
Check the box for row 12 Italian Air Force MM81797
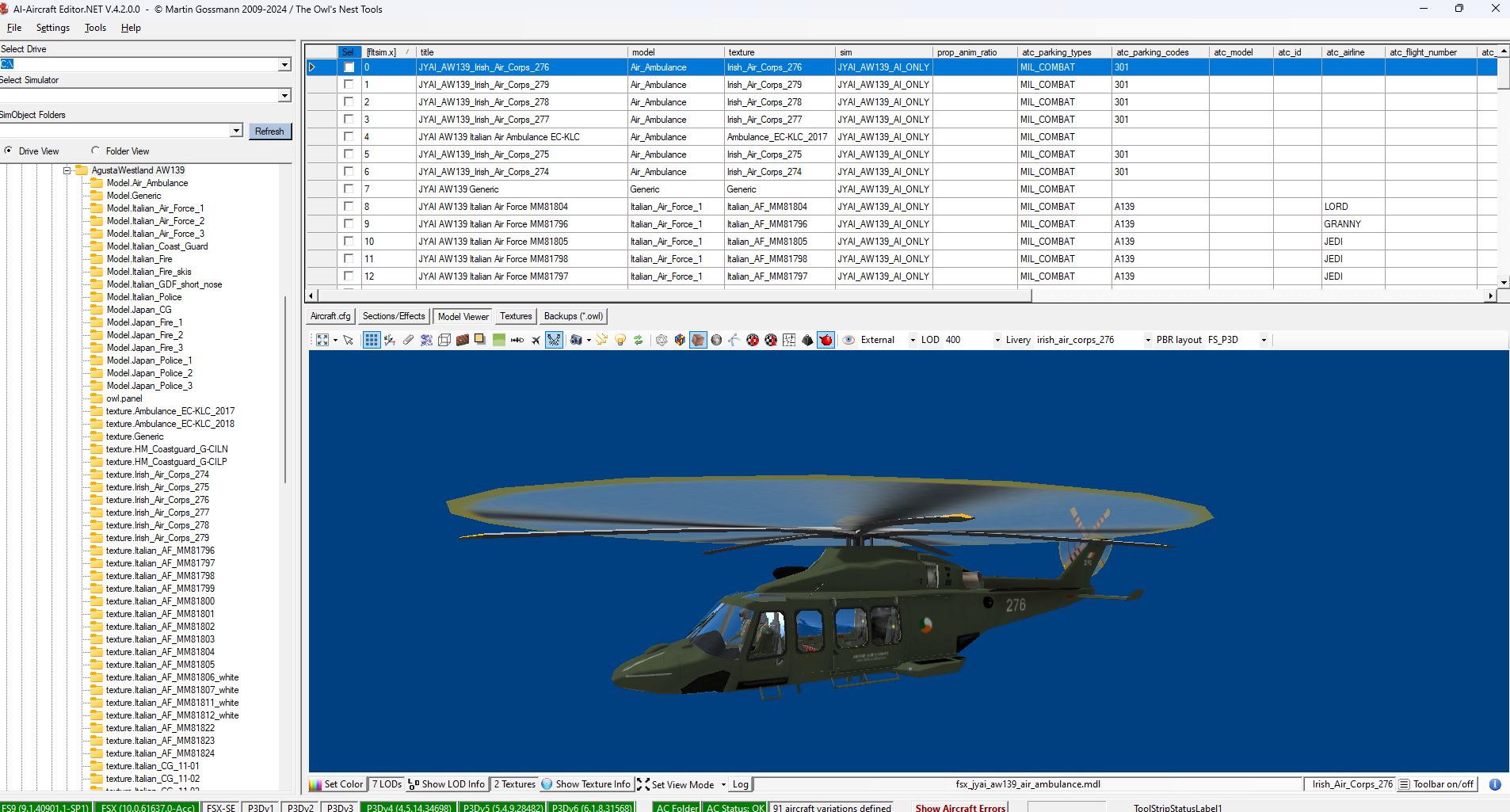click(349, 276)
